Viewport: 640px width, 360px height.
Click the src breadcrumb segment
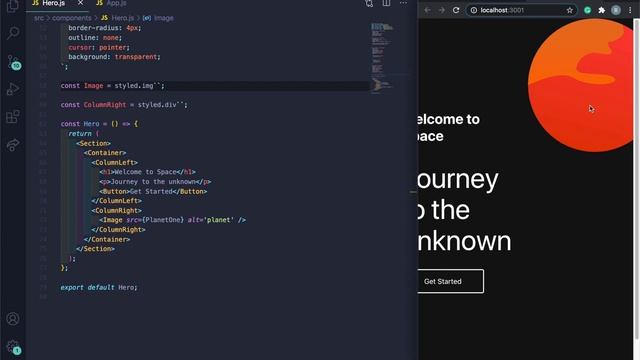(x=39, y=18)
